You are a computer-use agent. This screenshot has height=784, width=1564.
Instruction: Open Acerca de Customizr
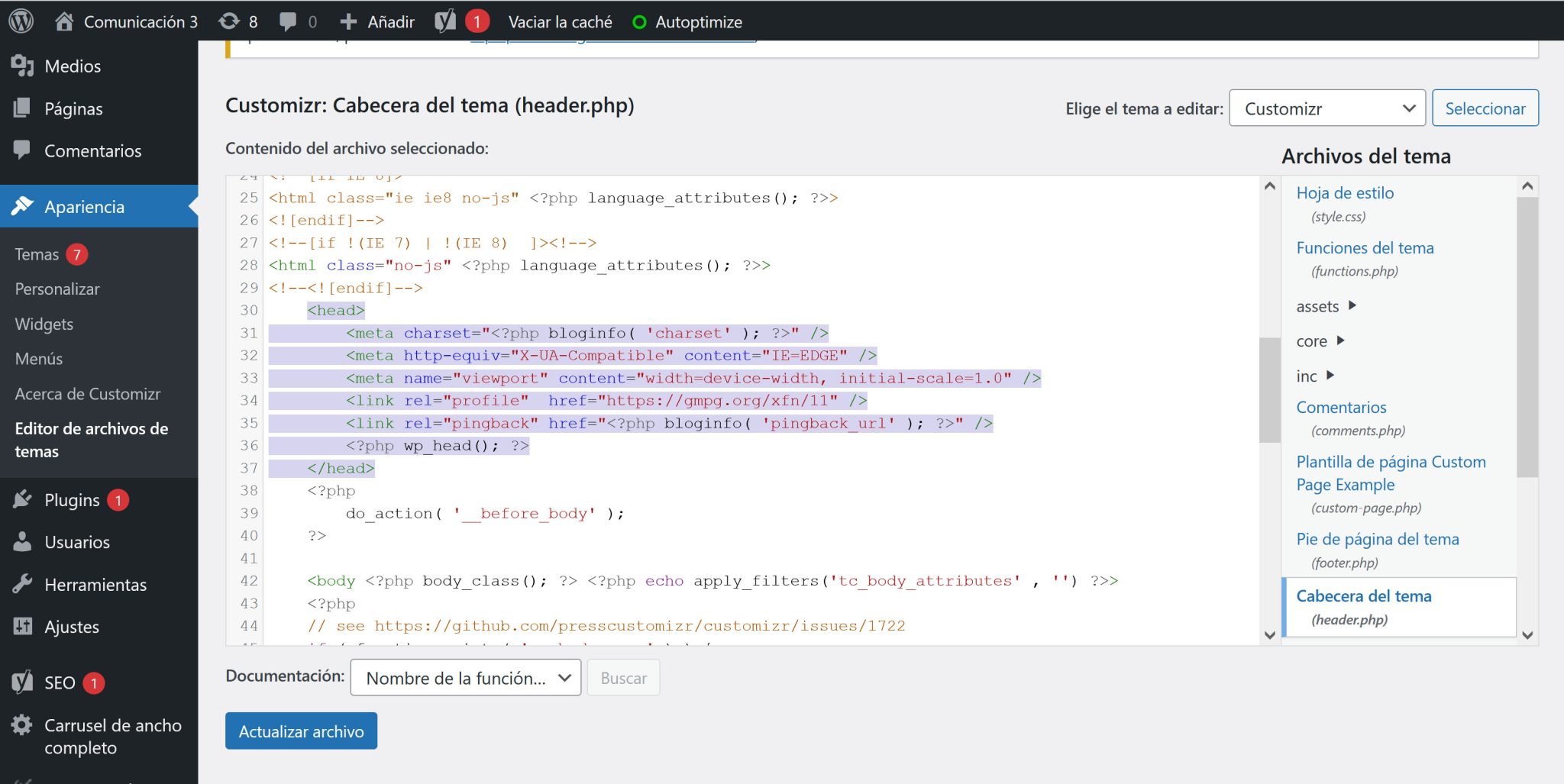pos(88,393)
